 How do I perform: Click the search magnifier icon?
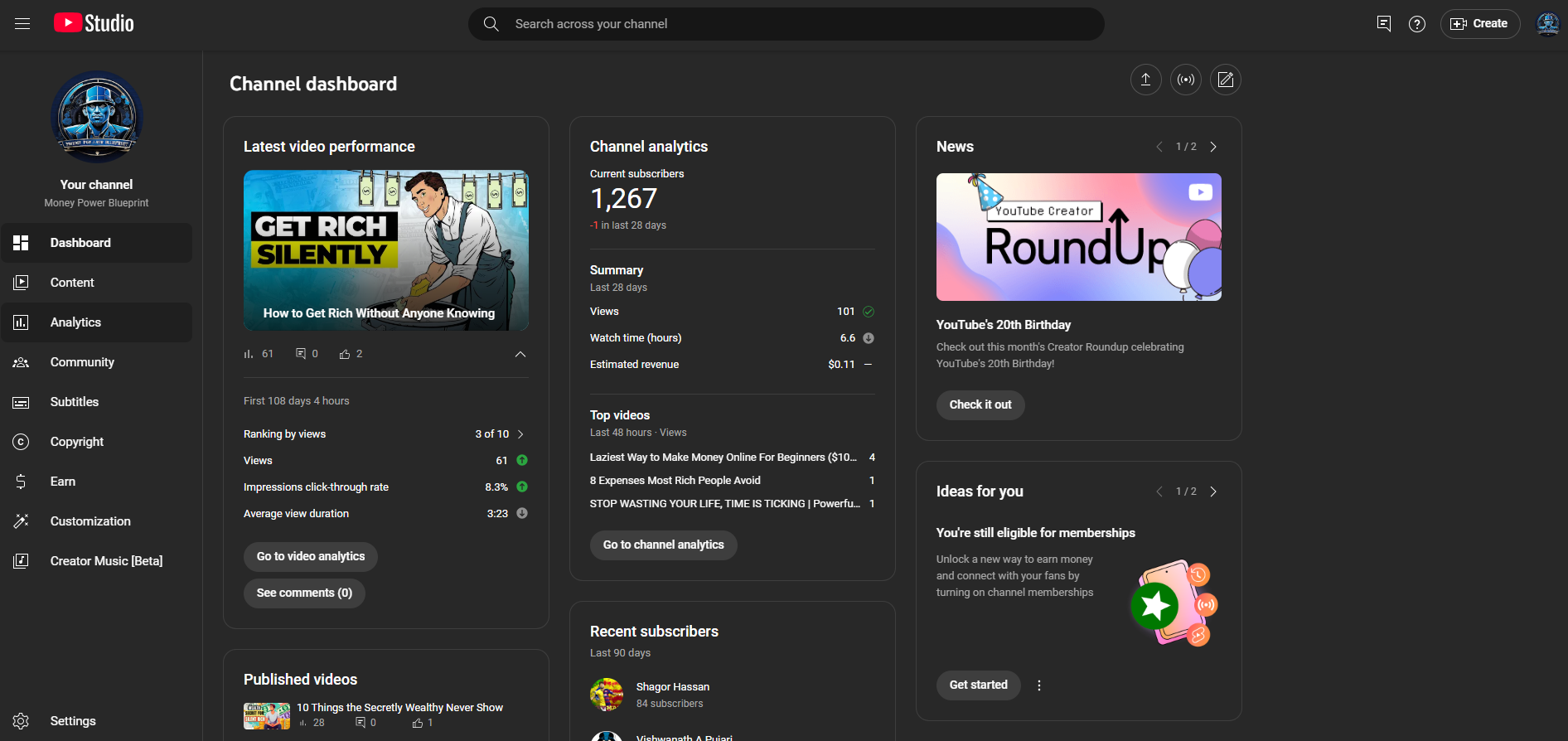pyautogui.click(x=491, y=24)
